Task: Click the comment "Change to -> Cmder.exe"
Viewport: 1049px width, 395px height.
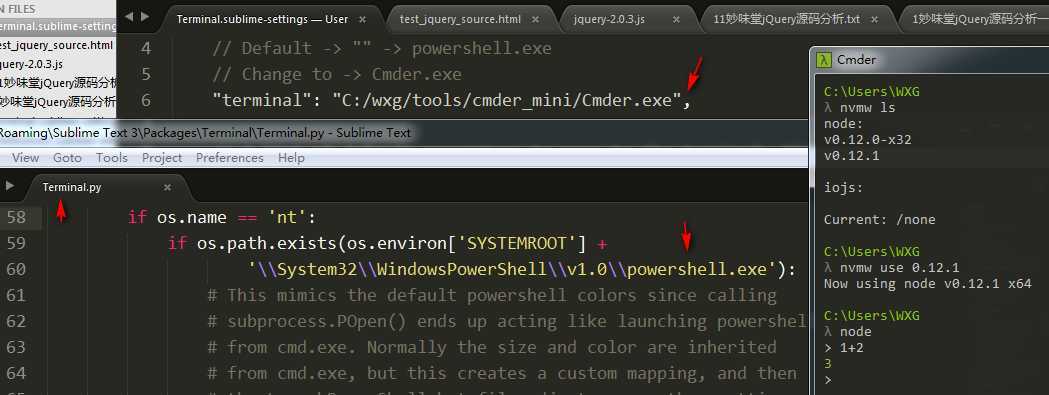Action: [x=337, y=74]
